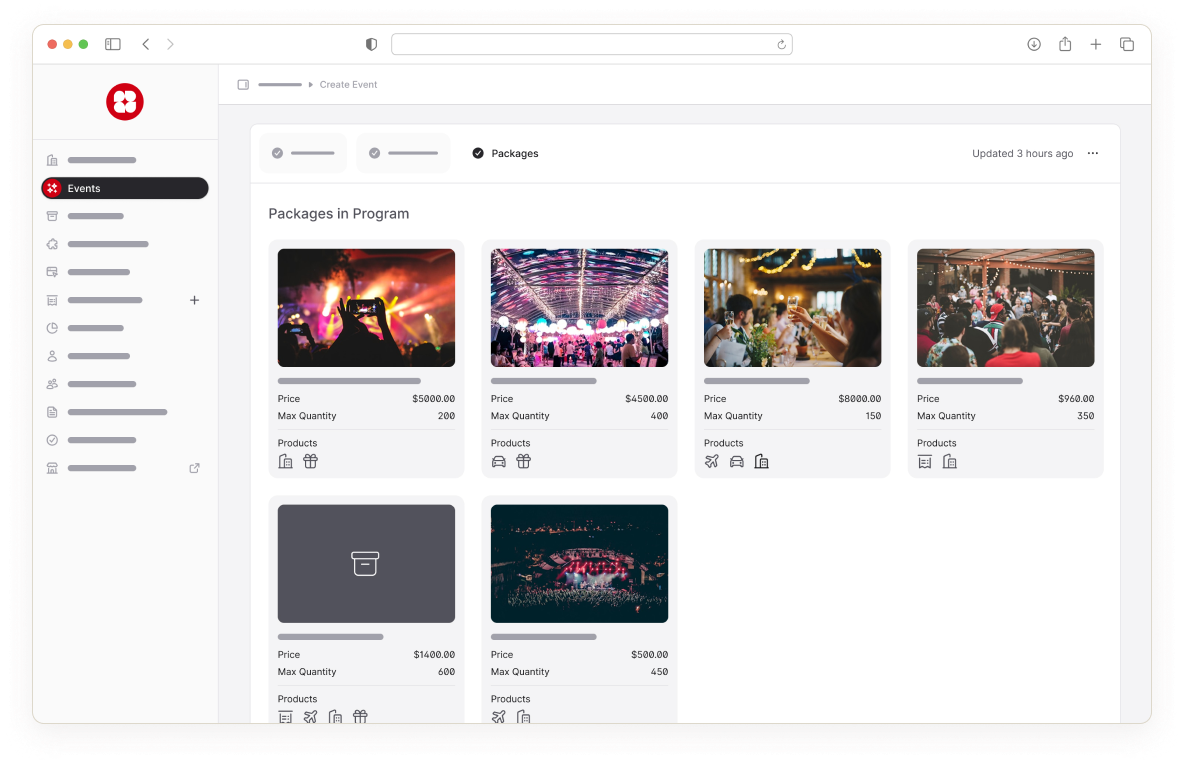Open the external link icon in sidebar
The image size is (1184, 764).
coord(195,468)
